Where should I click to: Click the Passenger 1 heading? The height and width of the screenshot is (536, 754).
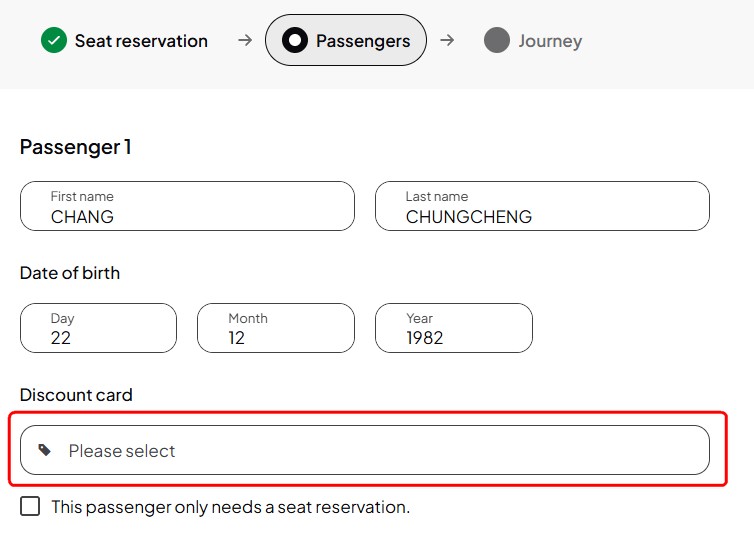coord(75,147)
